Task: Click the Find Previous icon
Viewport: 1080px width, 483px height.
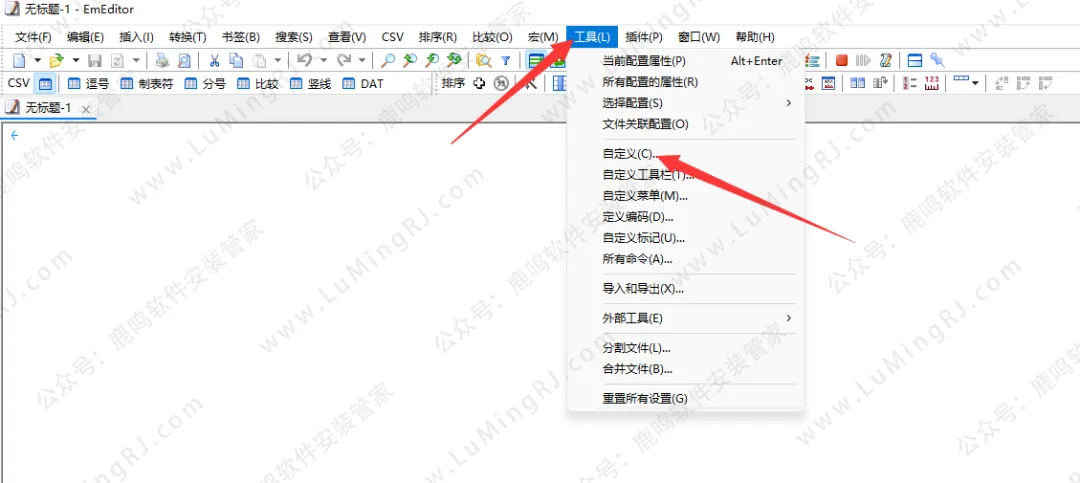Action: (x=410, y=61)
